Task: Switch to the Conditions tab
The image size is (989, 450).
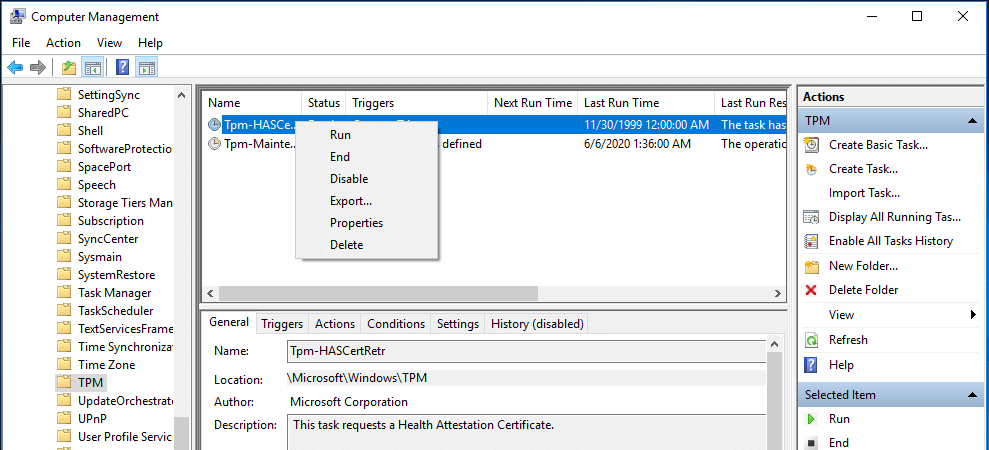Action: (x=396, y=324)
